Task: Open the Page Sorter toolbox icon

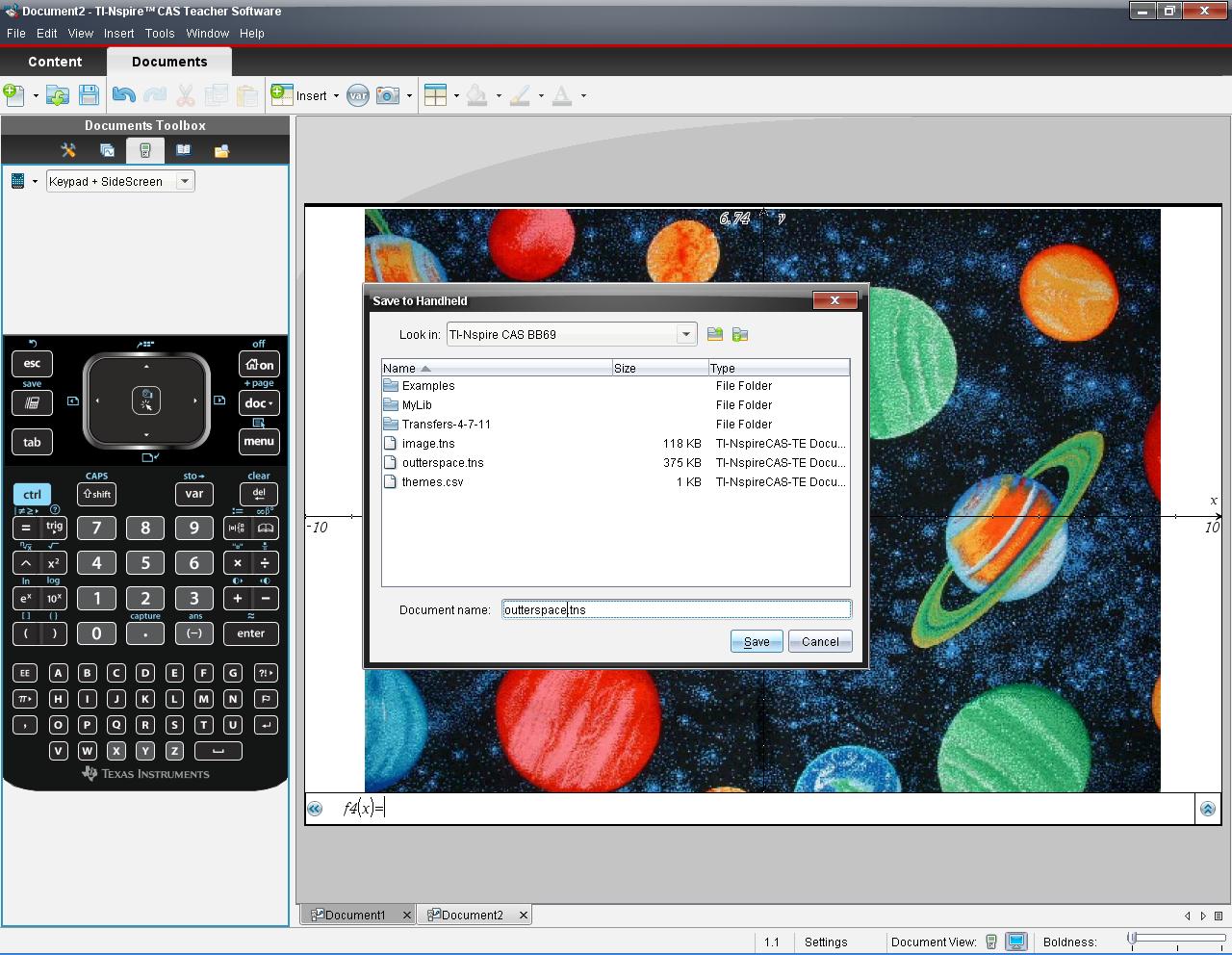Action: pos(107,151)
